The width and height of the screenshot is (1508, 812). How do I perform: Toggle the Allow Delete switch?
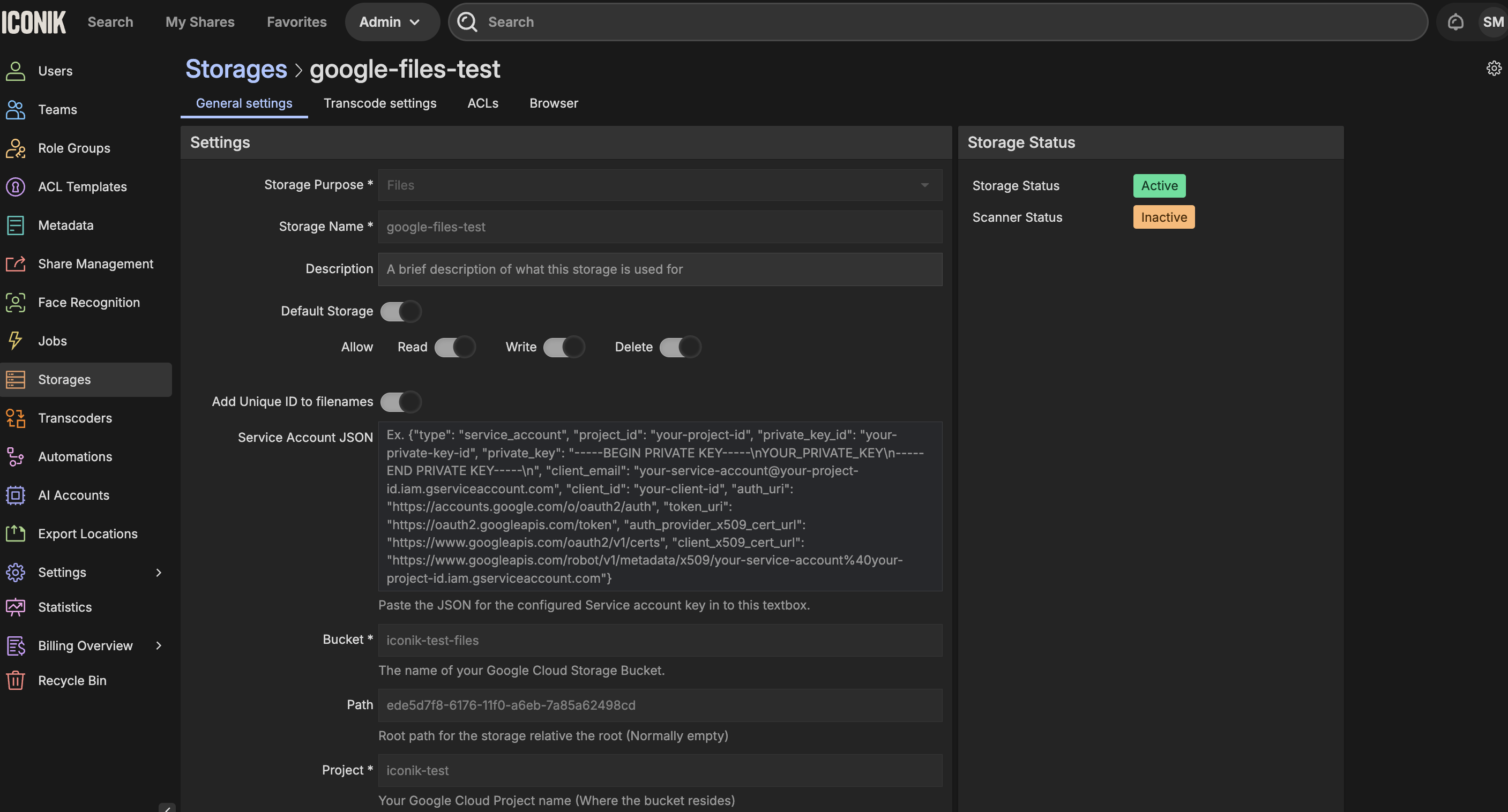(x=680, y=347)
